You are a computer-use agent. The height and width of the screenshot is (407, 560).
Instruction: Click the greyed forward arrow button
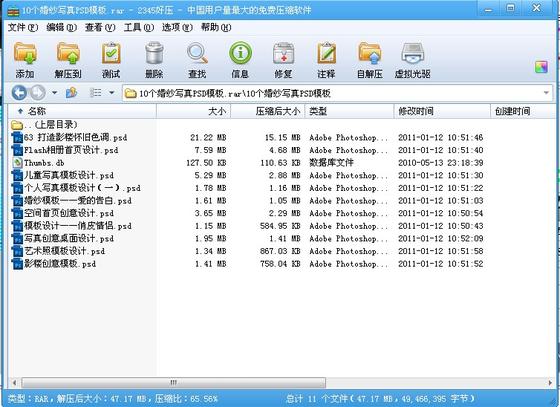click(38, 93)
